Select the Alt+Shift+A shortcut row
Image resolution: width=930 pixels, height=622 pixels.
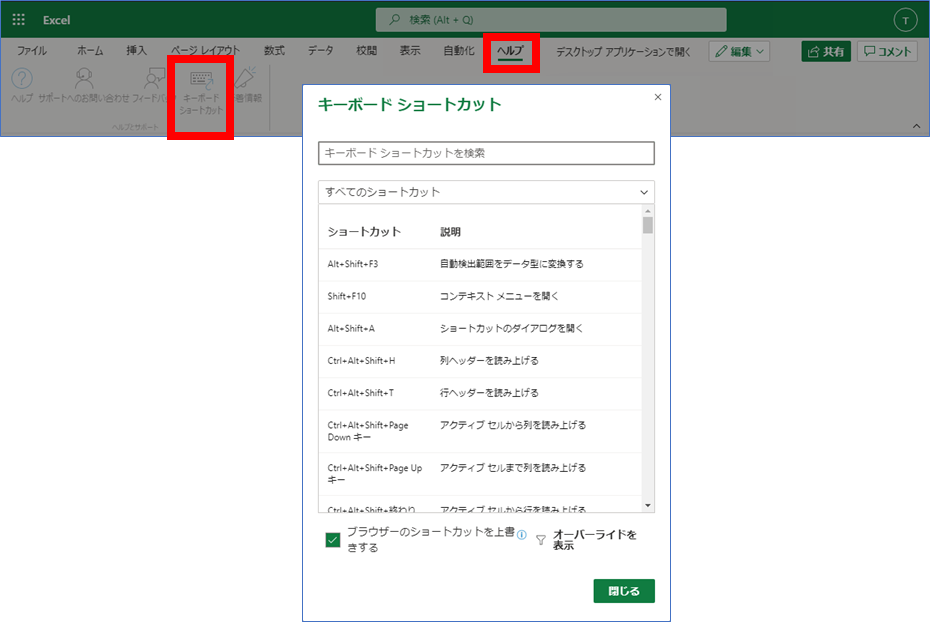tap(480, 328)
